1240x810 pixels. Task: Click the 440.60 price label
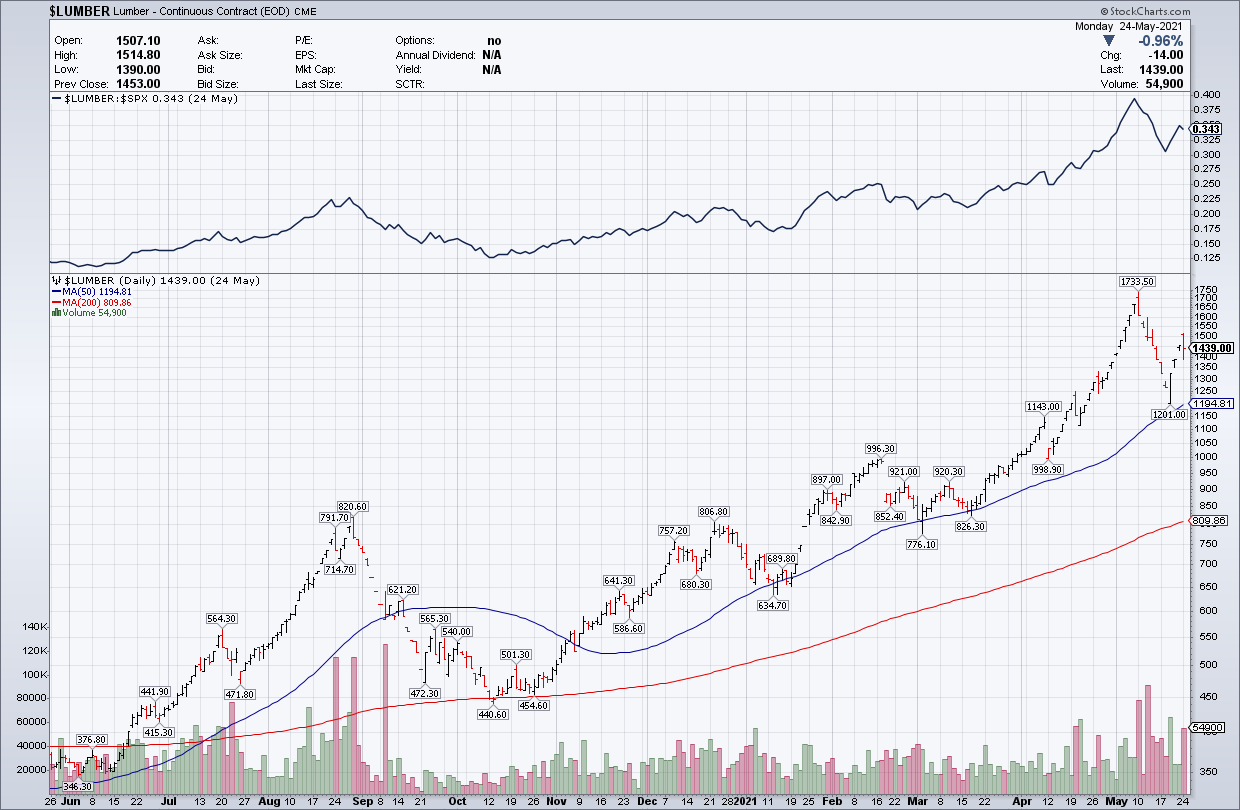pos(492,715)
